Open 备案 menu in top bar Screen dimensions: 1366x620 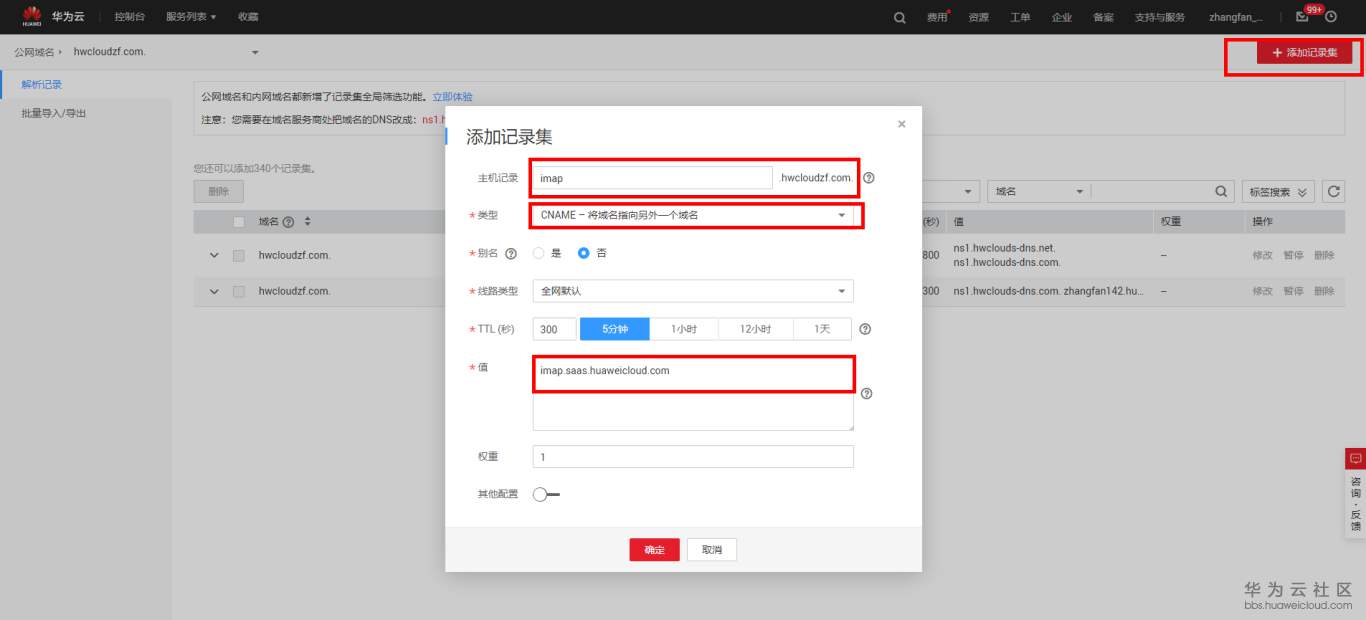[x=1103, y=17]
